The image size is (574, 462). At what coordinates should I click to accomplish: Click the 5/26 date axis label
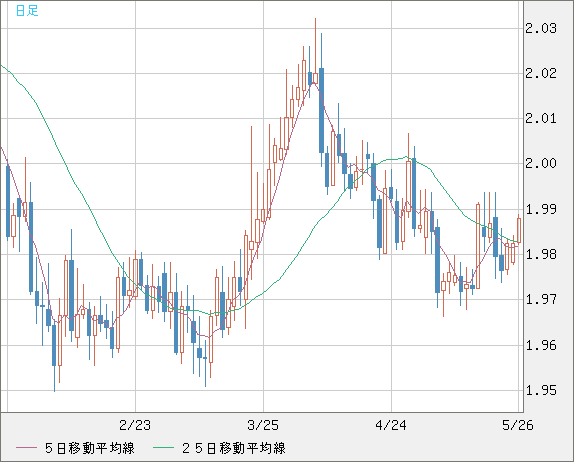[x=518, y=425]
